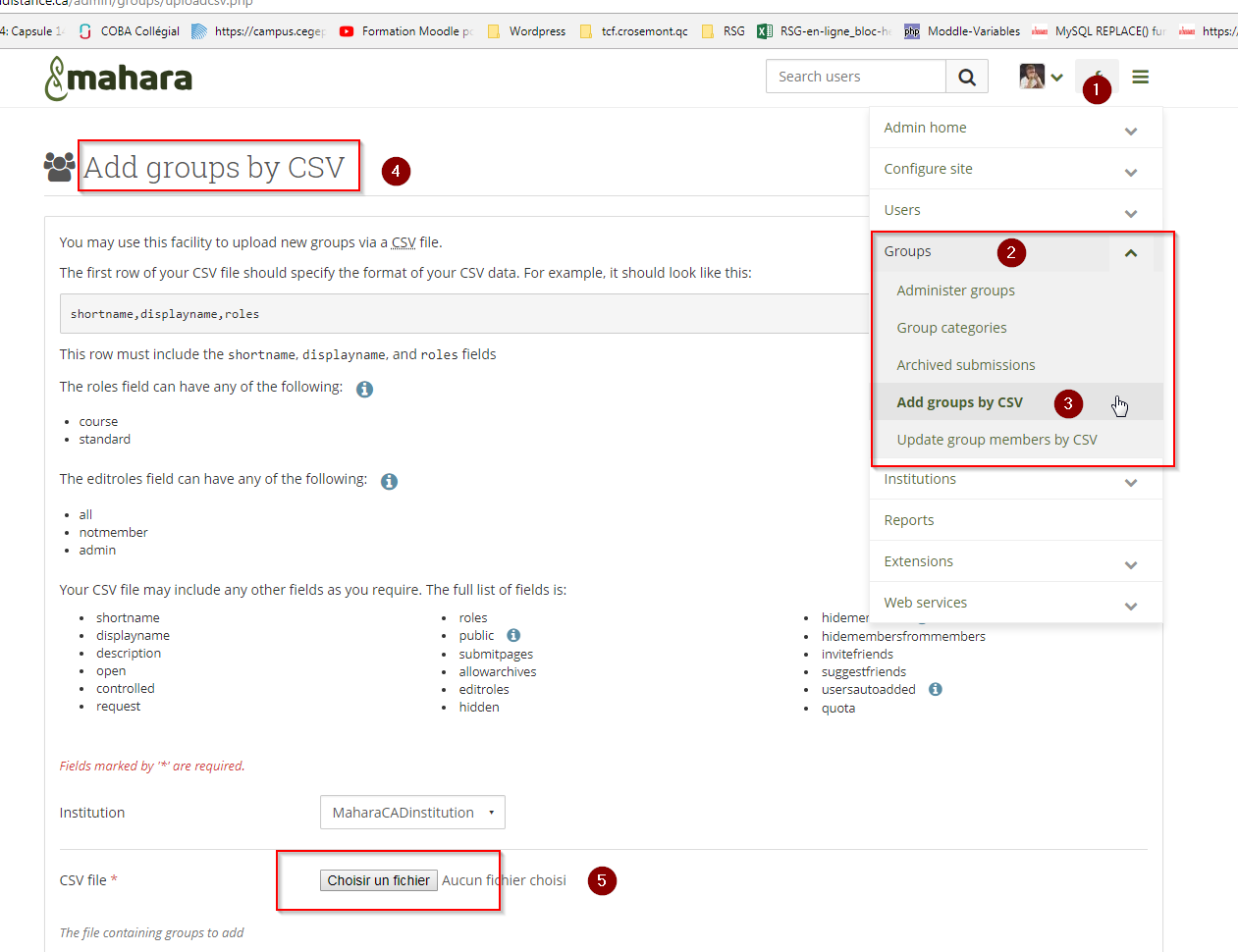The width and height of the screenshot is (1238, 952).
Task: Select Administer groups menu item
Action: tap(955, 291)
